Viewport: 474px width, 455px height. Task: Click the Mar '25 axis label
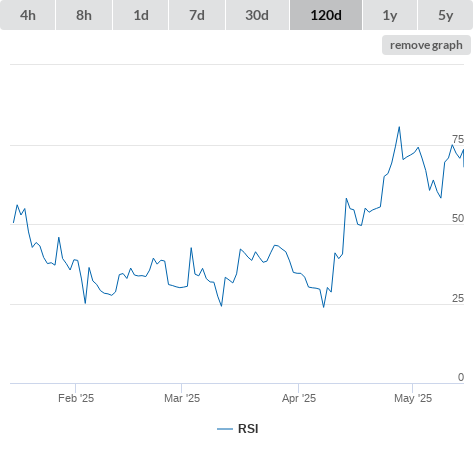(182, 398)
